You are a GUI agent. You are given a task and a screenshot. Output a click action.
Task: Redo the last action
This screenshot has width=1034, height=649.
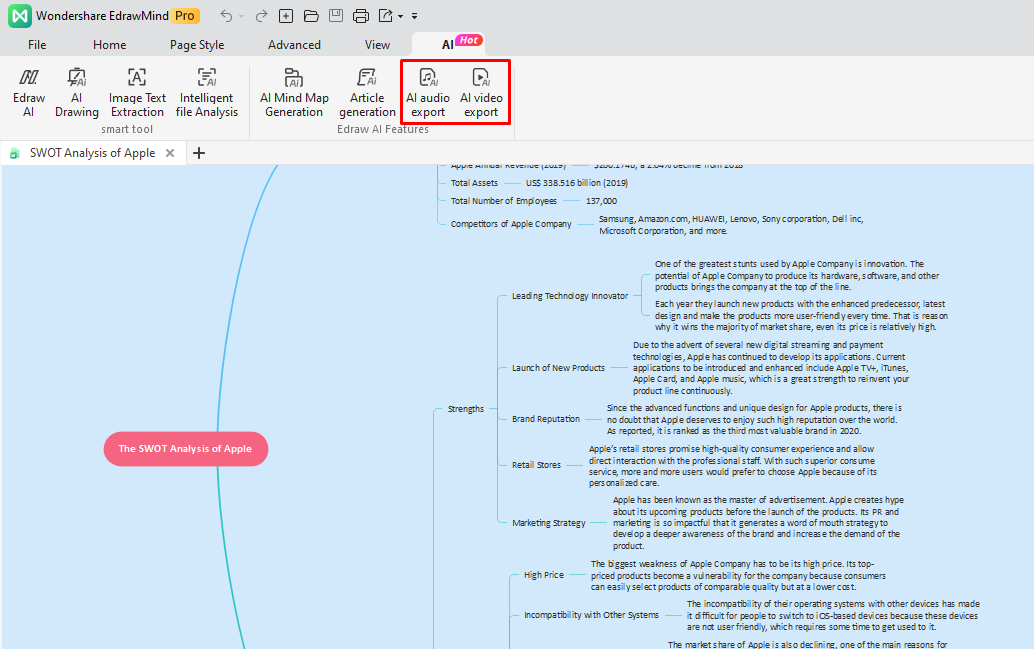pos(261,16)
